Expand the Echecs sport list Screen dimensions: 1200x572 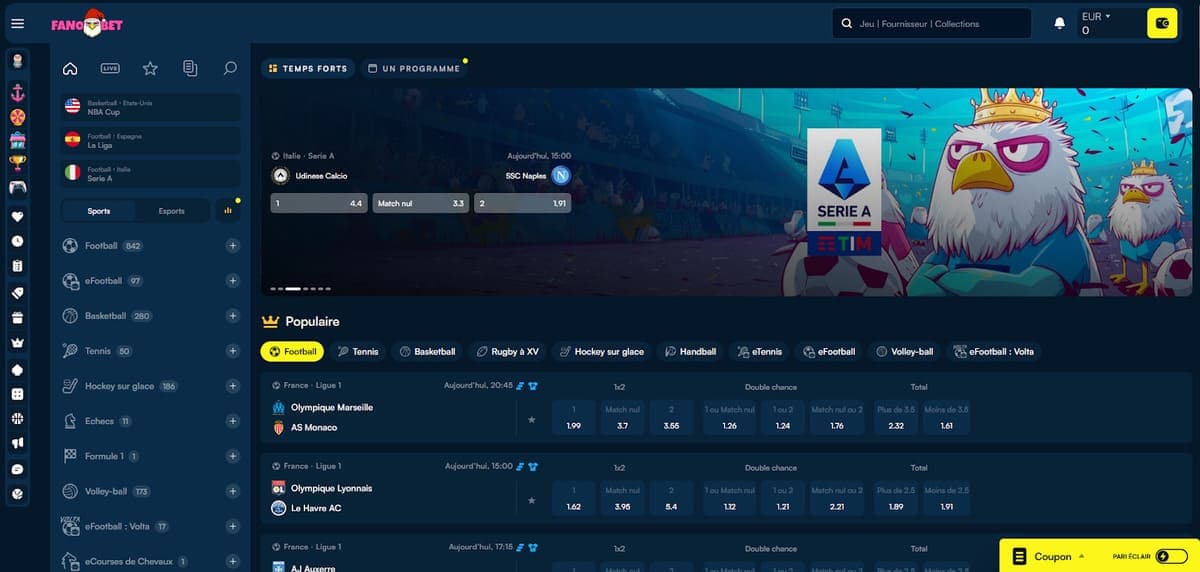click(x=232, y=421)
